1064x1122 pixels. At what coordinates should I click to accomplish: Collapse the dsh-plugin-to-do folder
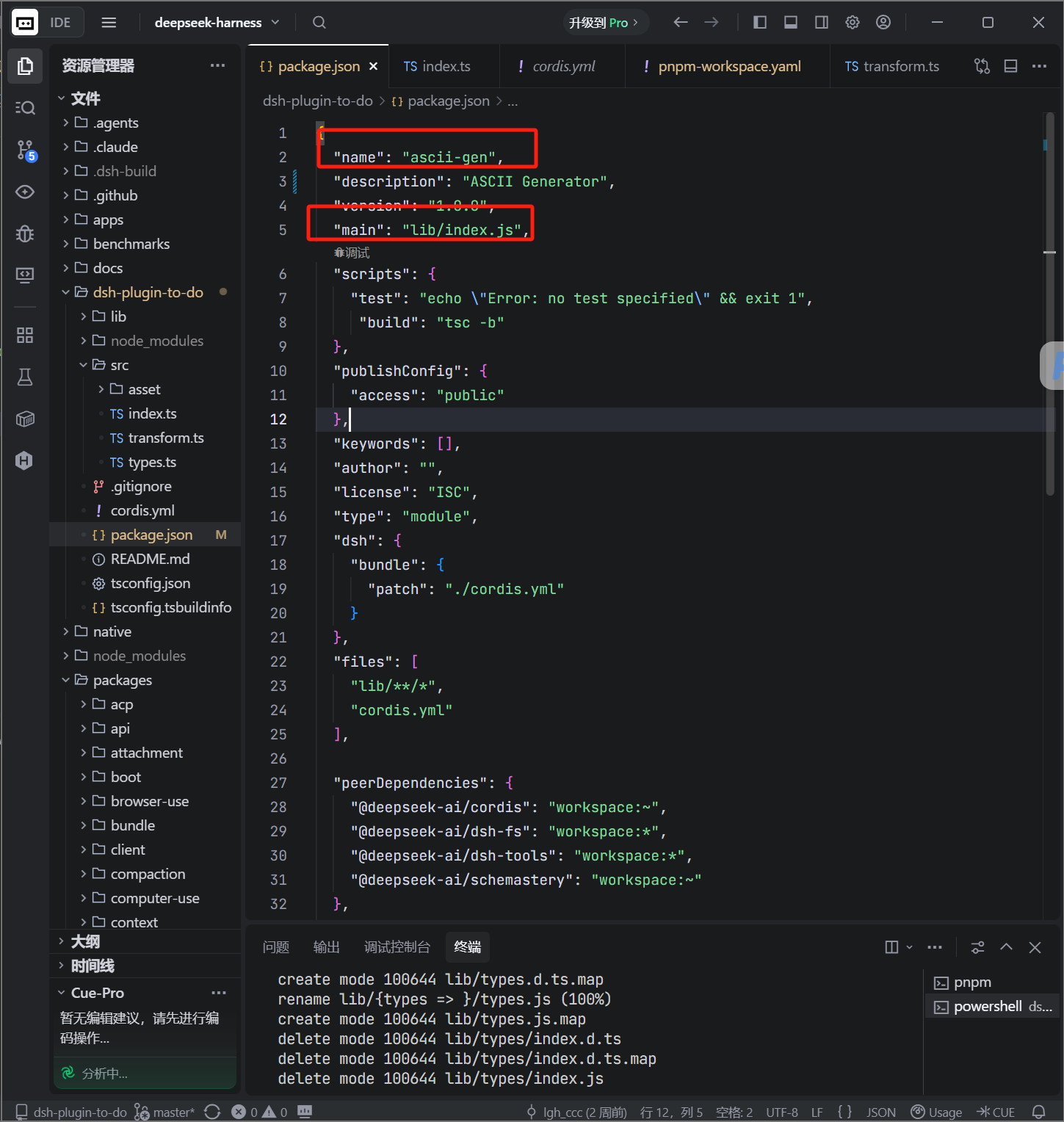point(145,292)
